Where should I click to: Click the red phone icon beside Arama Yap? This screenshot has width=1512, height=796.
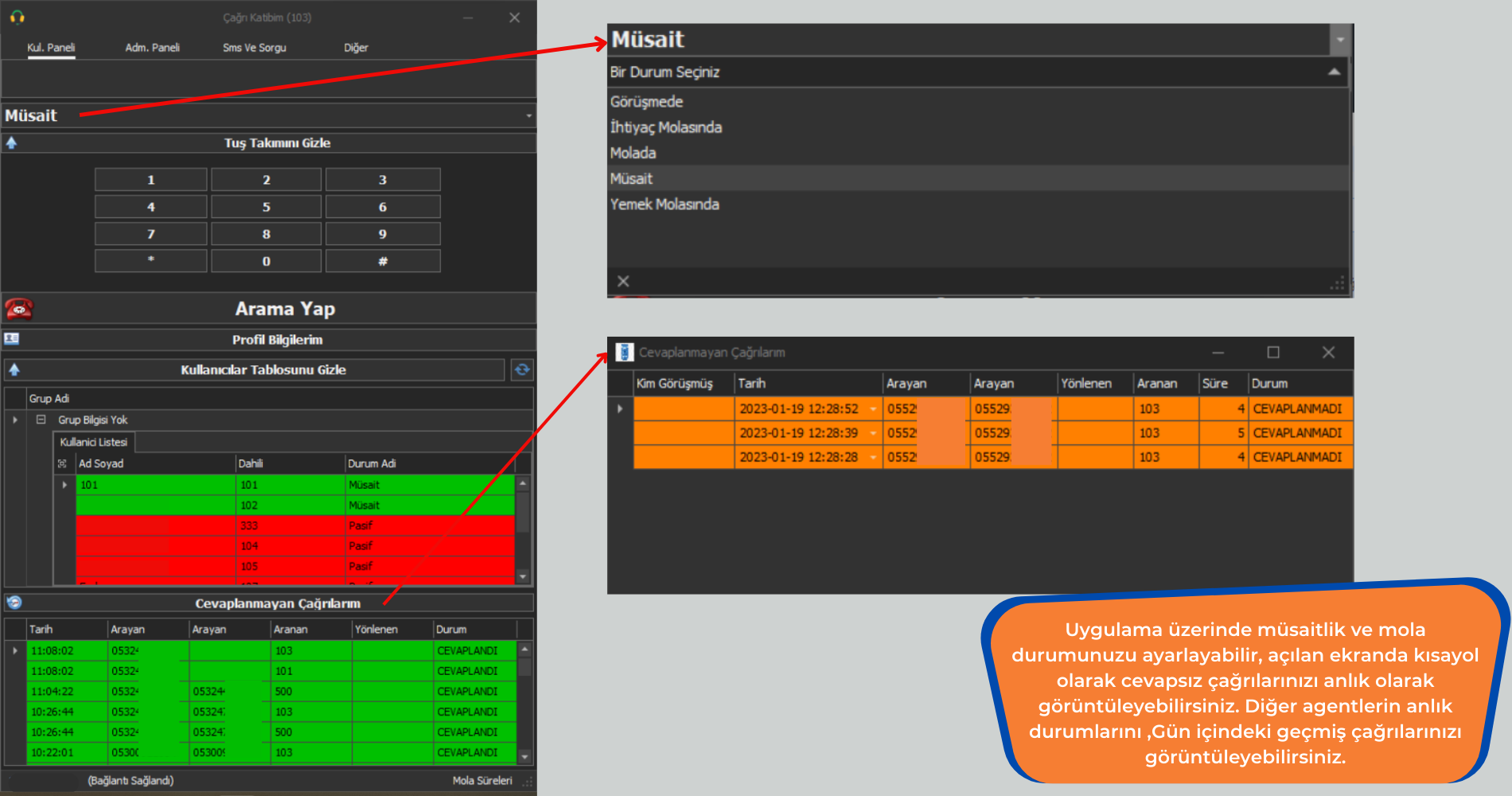point(19,309)
